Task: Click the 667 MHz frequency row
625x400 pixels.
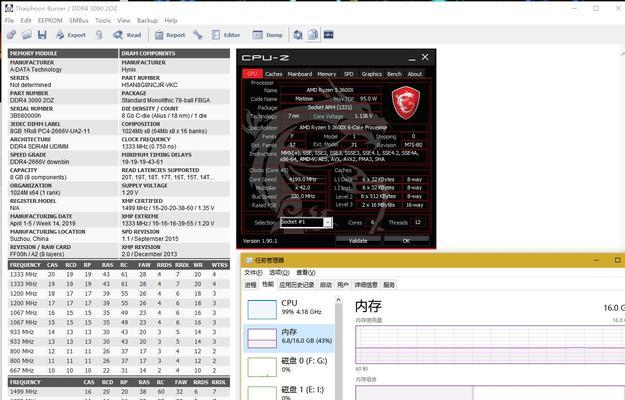Action: 119,371
